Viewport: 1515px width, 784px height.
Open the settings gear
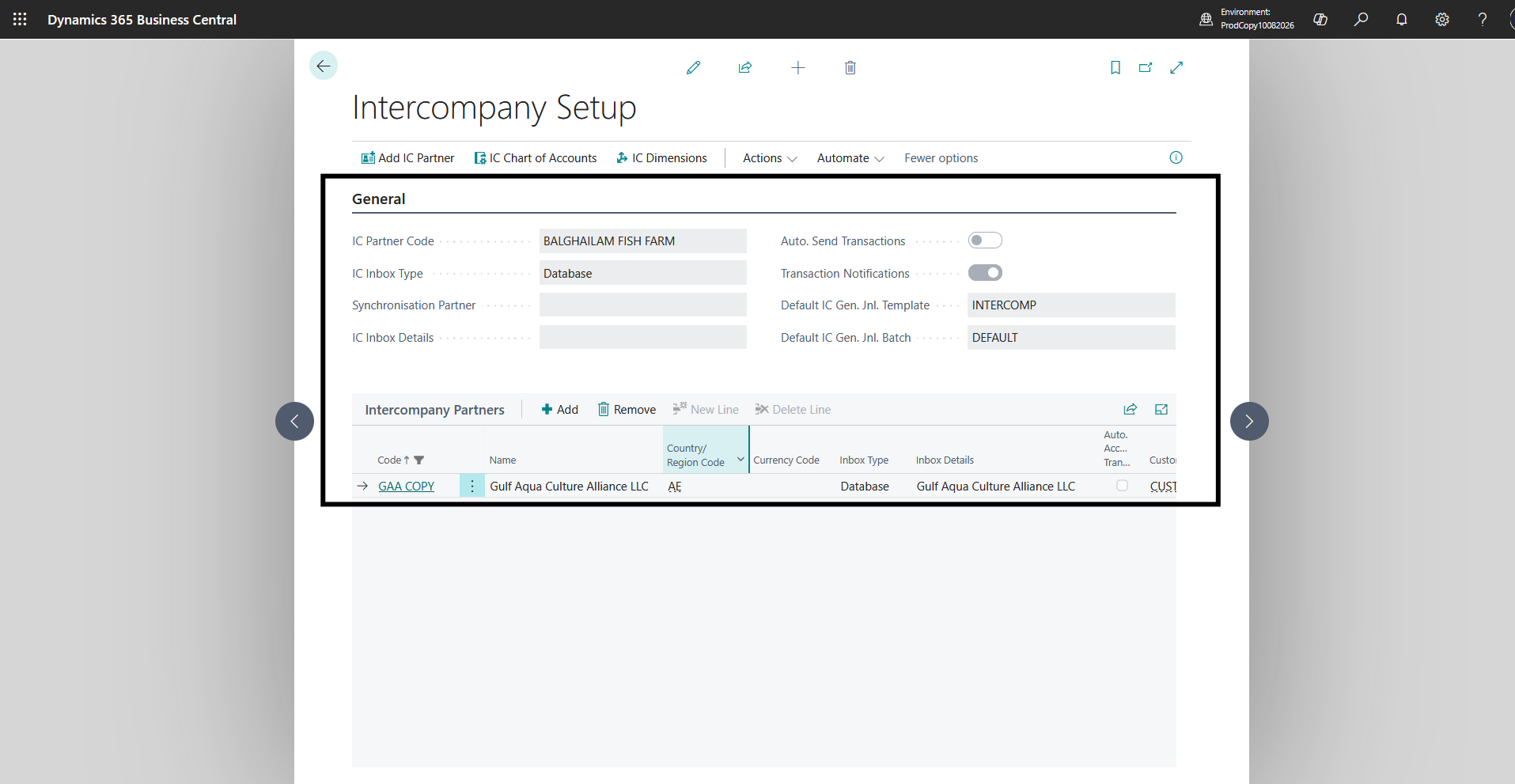[1442, 19]
